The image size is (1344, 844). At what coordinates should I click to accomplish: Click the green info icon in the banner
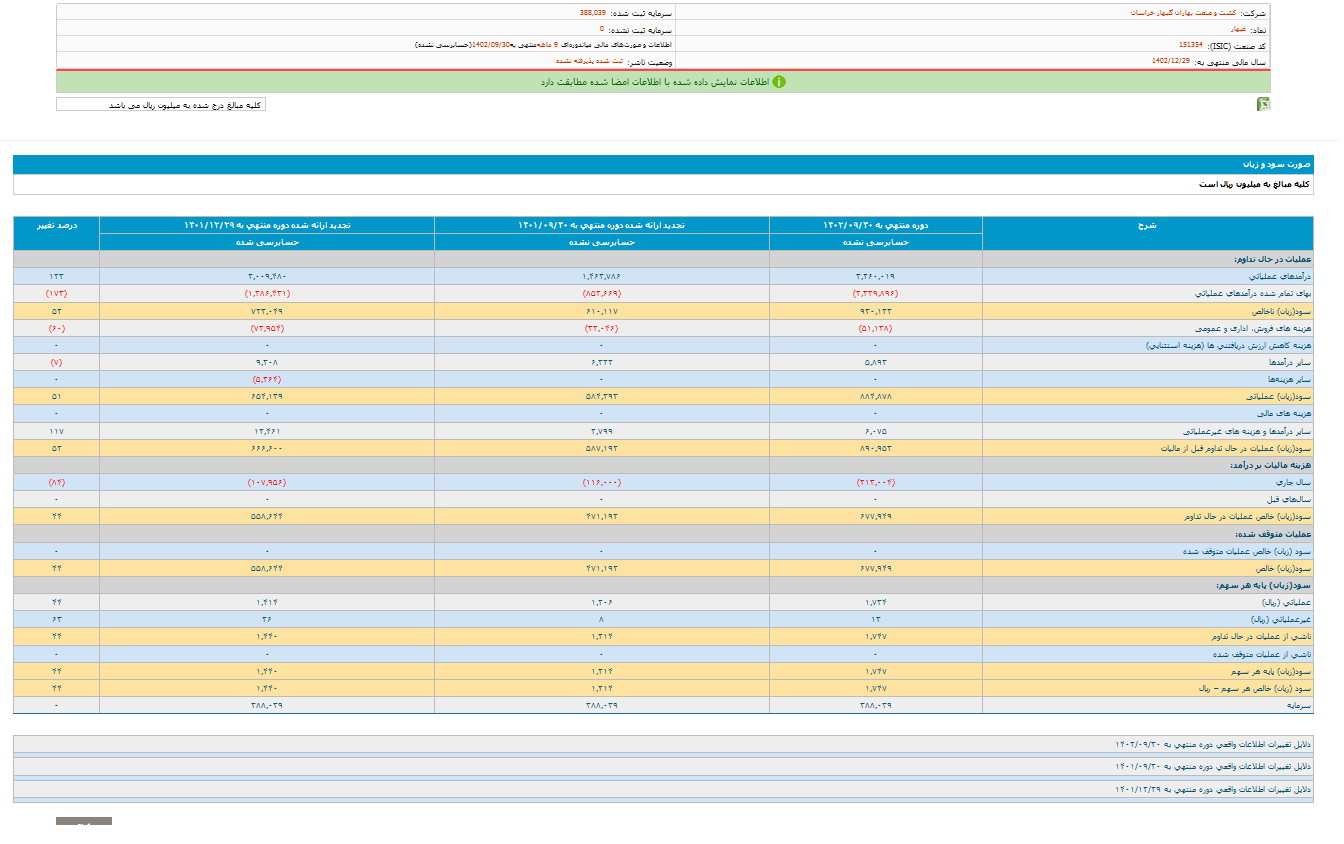click(x=779, y=82)
